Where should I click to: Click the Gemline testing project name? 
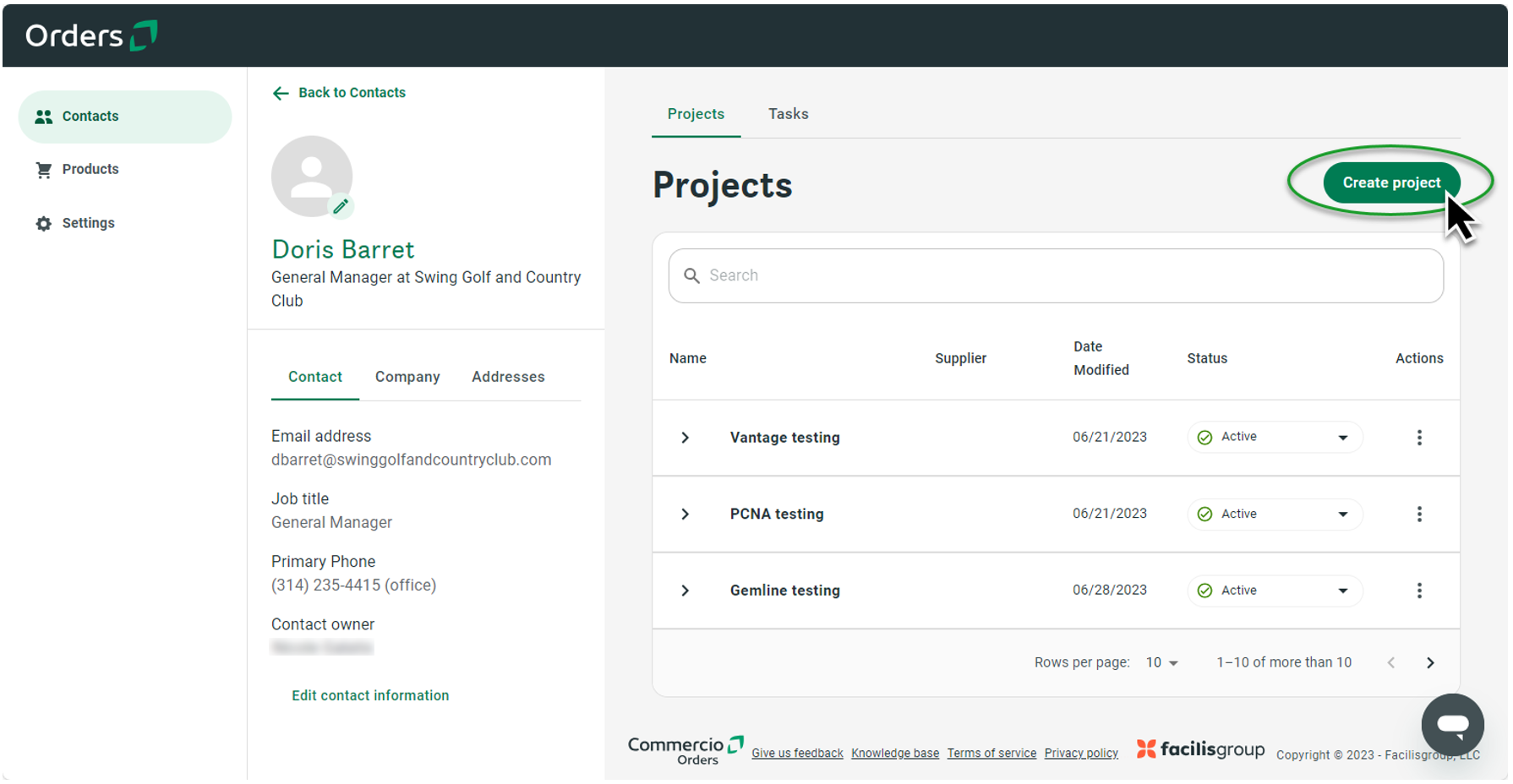785,591
